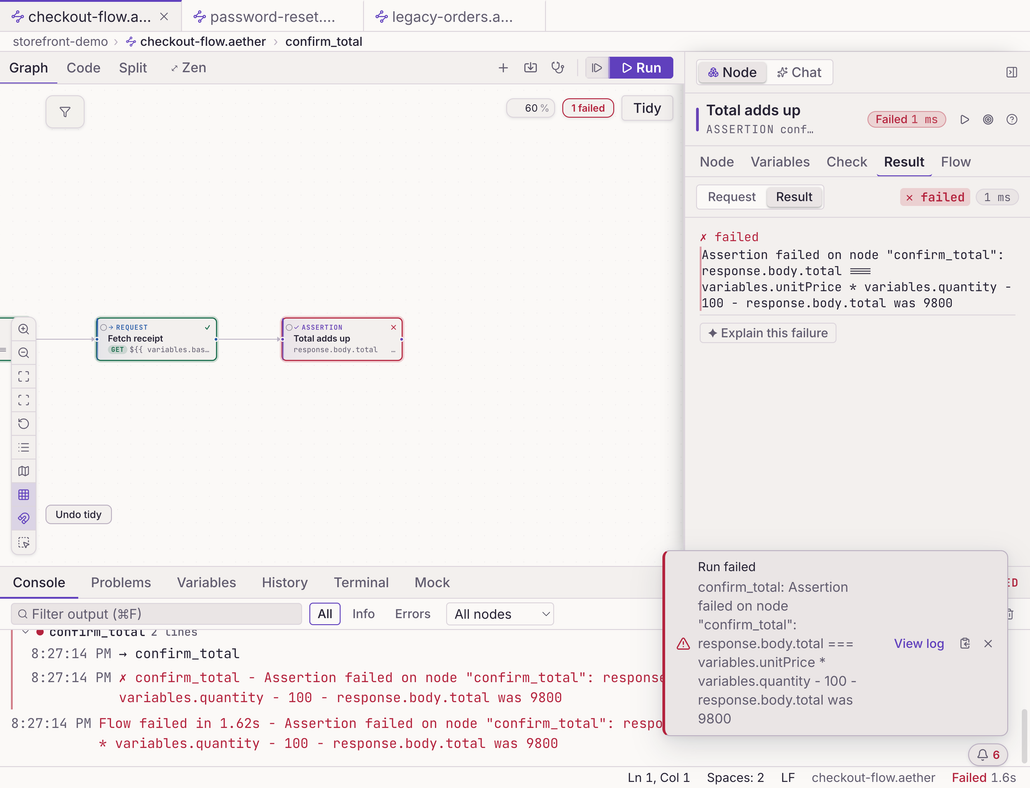Collapse the confirm_total console group chevron

tap(25, 632)
